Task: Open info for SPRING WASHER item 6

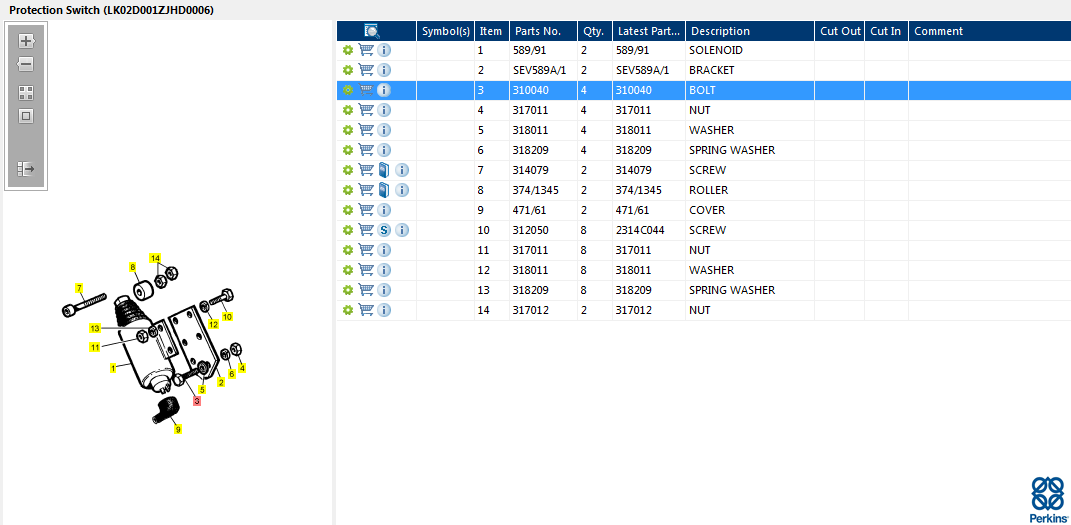Action: 384,150
